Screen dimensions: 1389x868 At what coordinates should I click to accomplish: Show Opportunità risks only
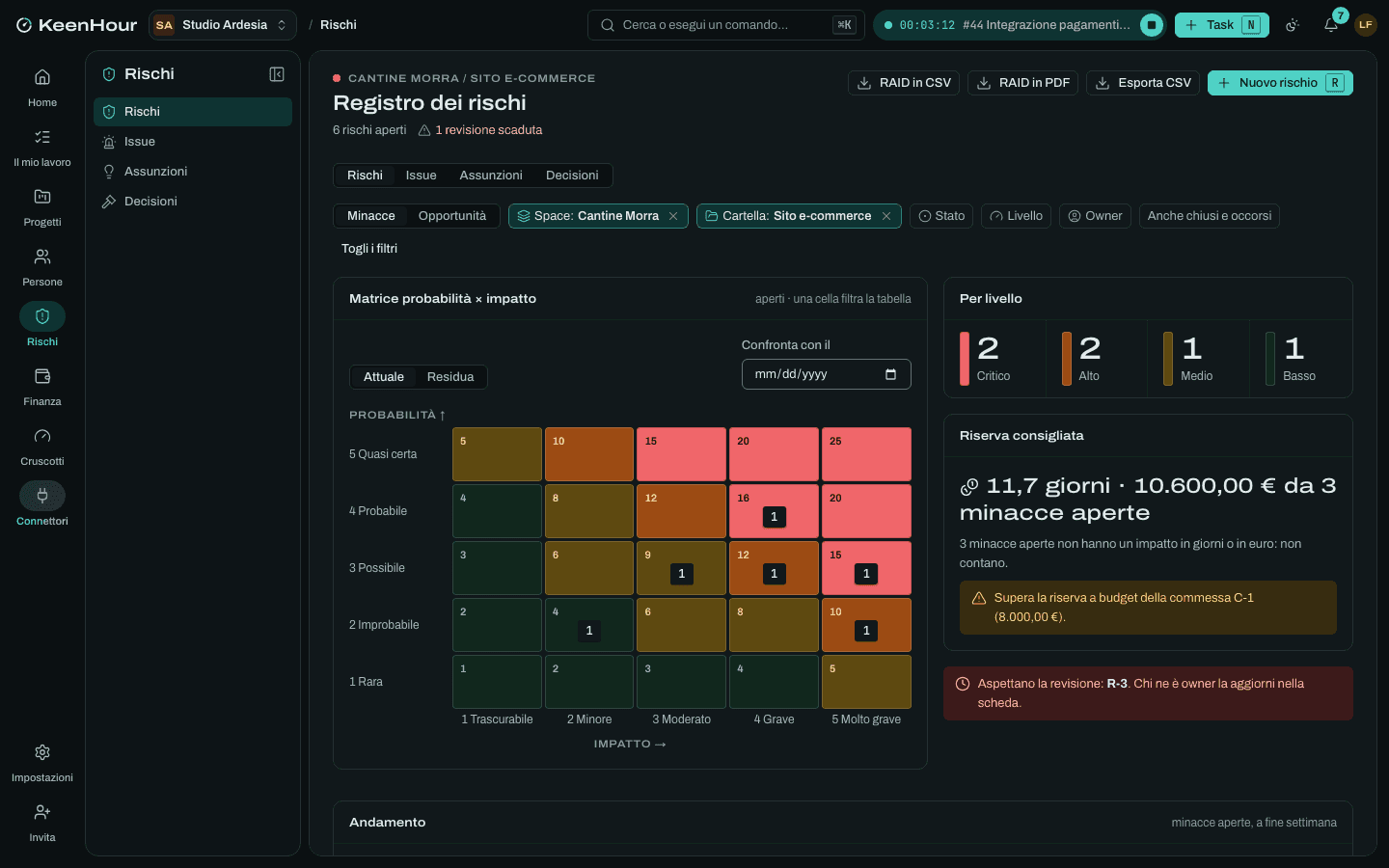coord(452,216)
